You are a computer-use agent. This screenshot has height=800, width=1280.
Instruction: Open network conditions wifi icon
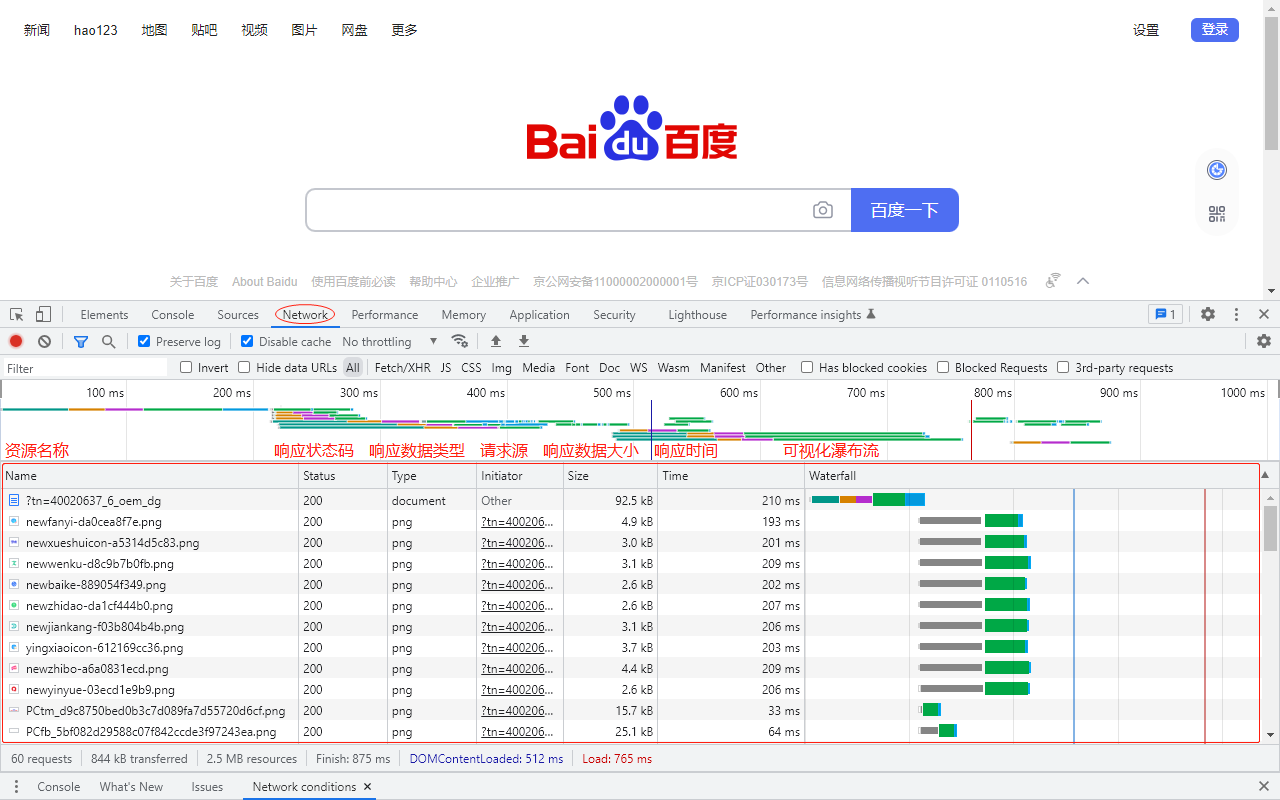coord(460,341)
